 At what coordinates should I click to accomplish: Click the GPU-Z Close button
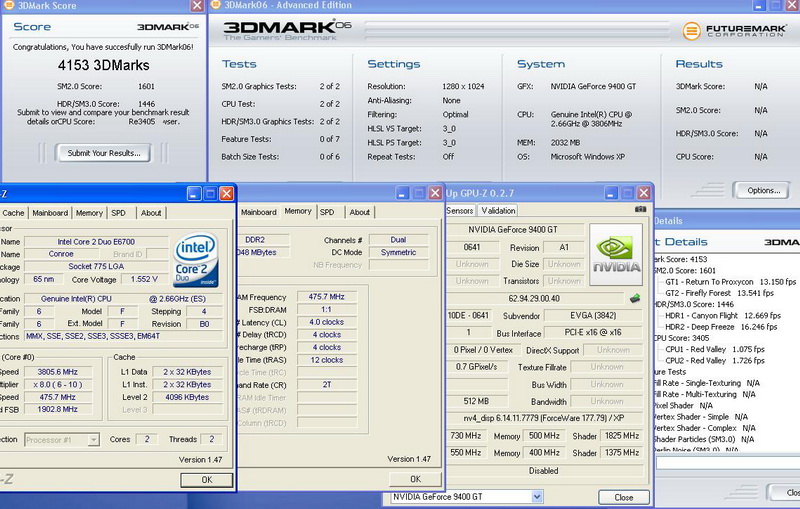point(623,497)
